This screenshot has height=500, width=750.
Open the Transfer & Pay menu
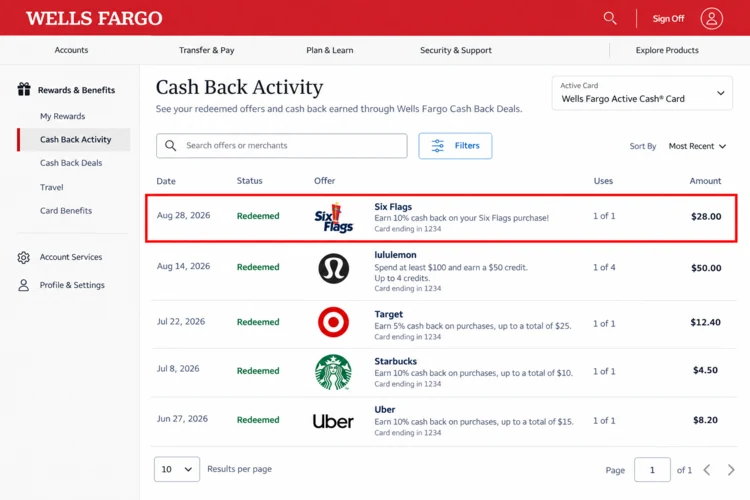tap(207, 50)
